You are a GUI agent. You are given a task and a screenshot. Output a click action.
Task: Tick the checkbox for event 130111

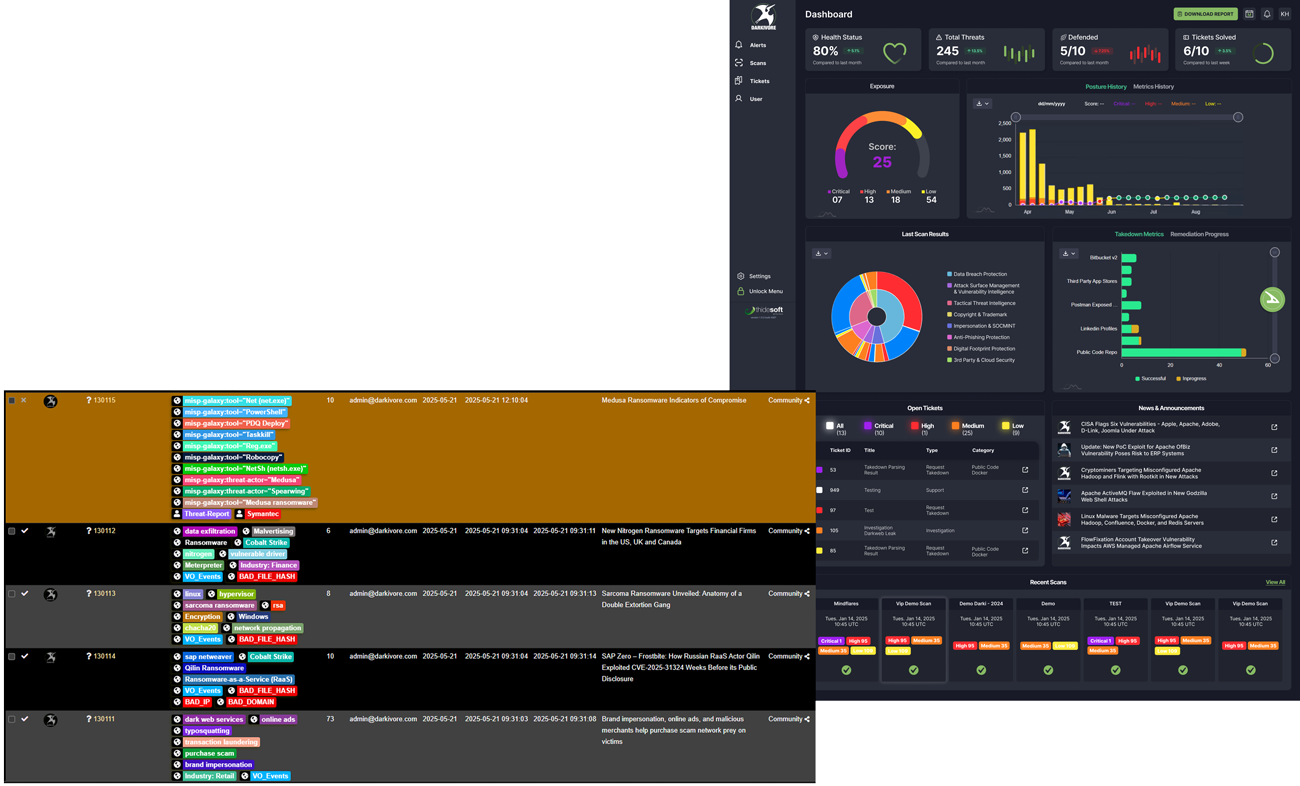[x=12, y=719]
